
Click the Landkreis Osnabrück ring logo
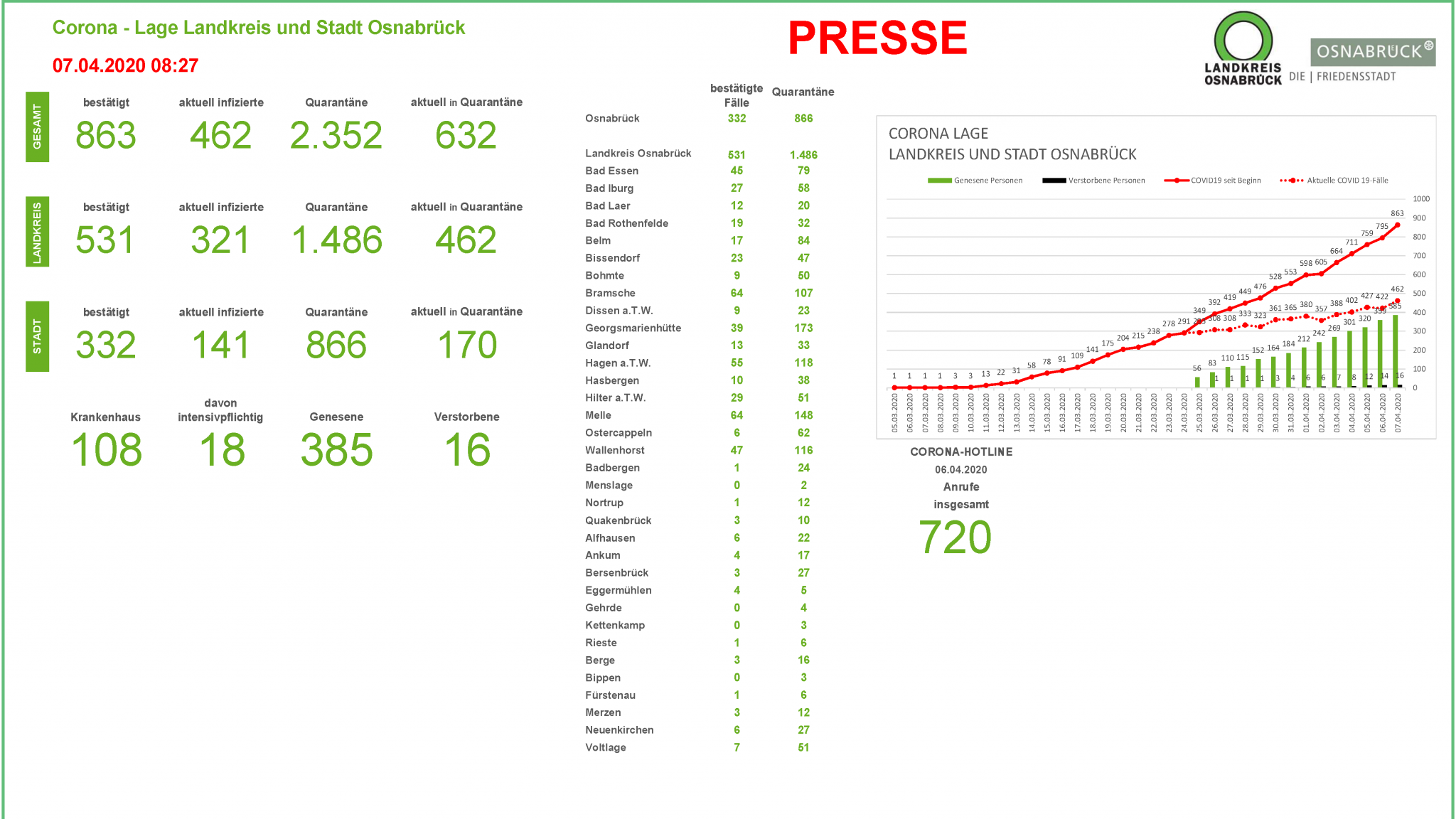1243,41
